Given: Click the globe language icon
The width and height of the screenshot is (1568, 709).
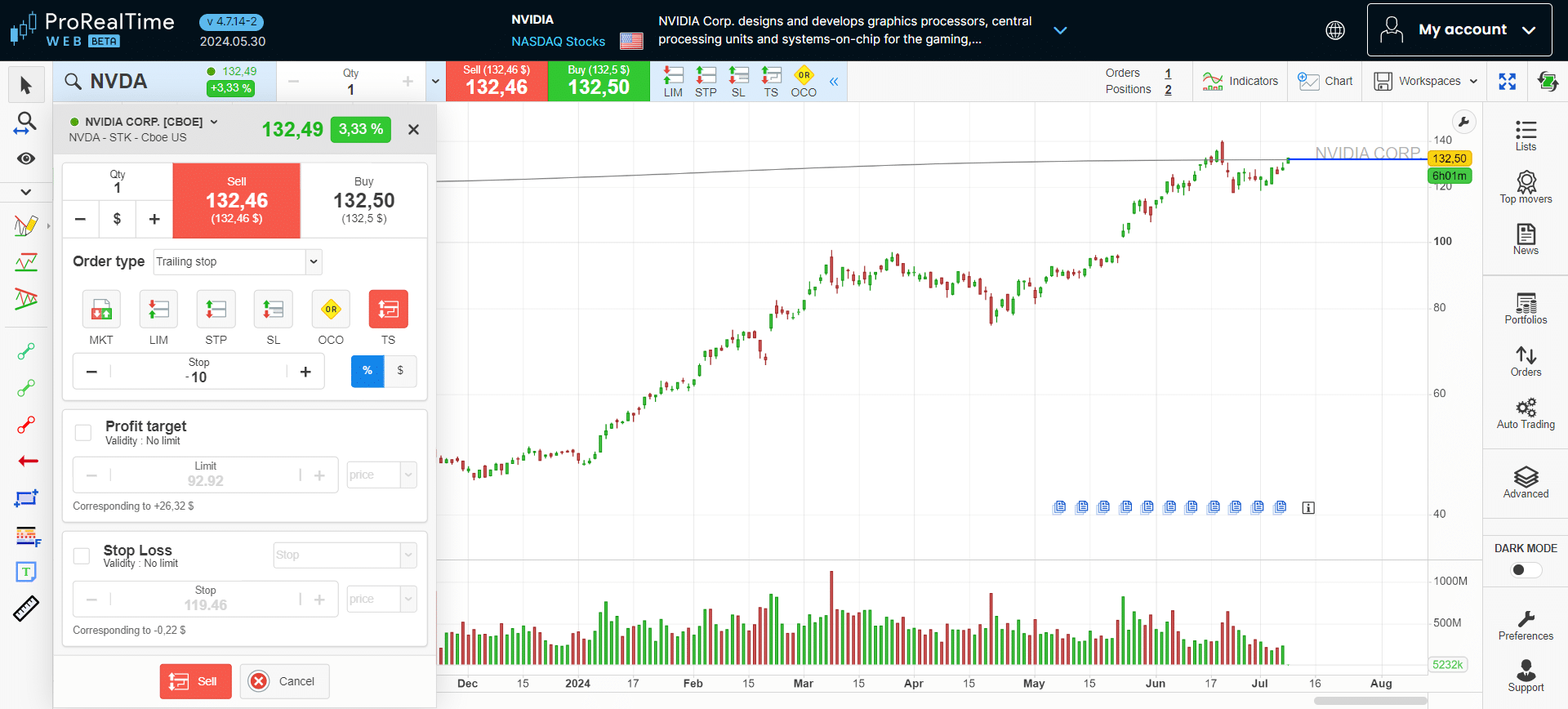Looking at the screenshot, I should tap(1335, 30).
